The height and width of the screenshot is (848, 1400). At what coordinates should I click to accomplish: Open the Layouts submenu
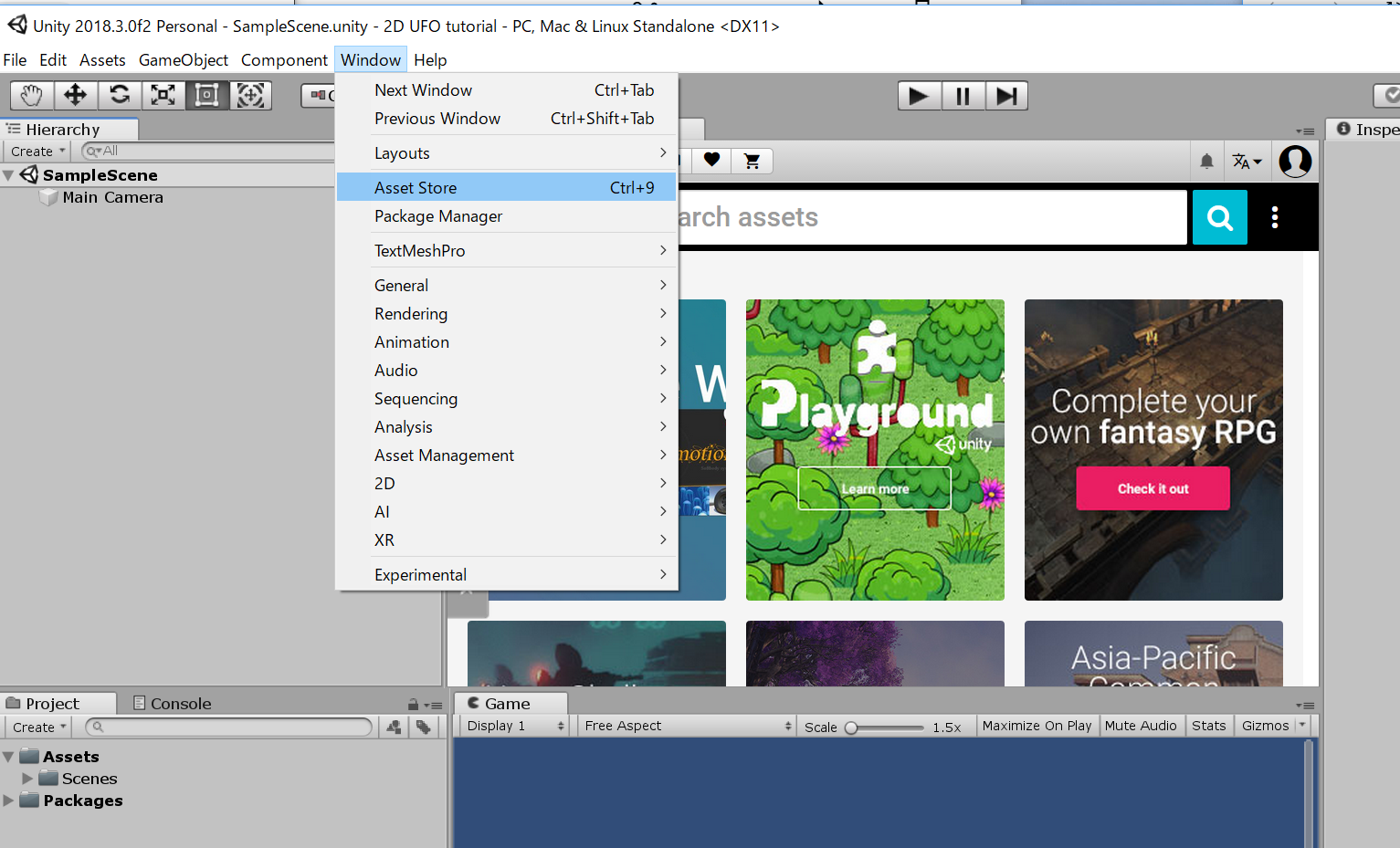[x=507, y=153]
